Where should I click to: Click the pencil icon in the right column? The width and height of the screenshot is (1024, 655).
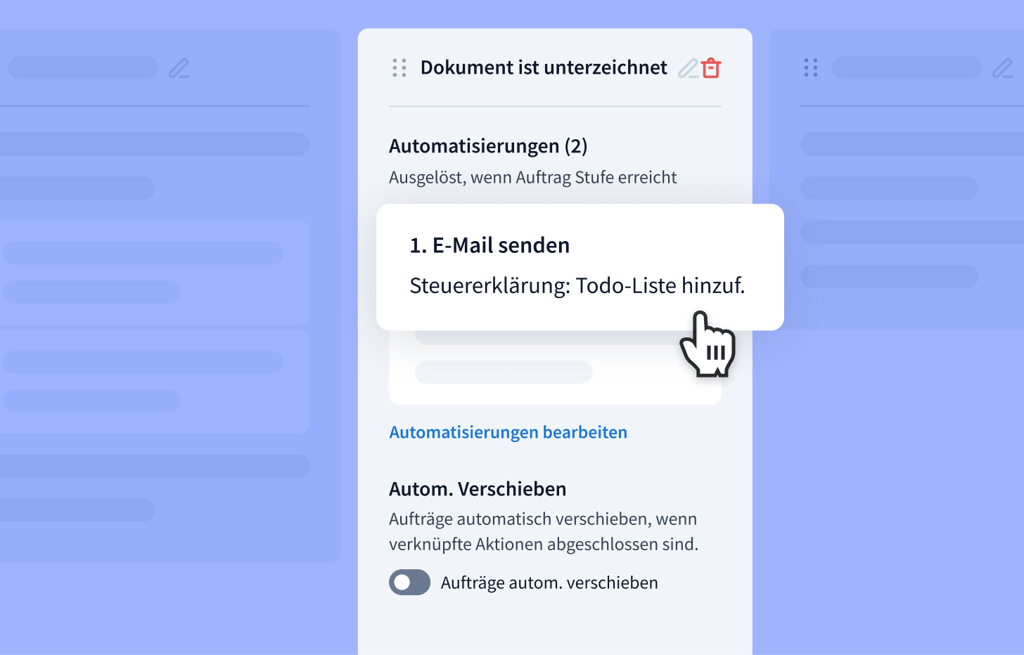[x=1002, y=68]
